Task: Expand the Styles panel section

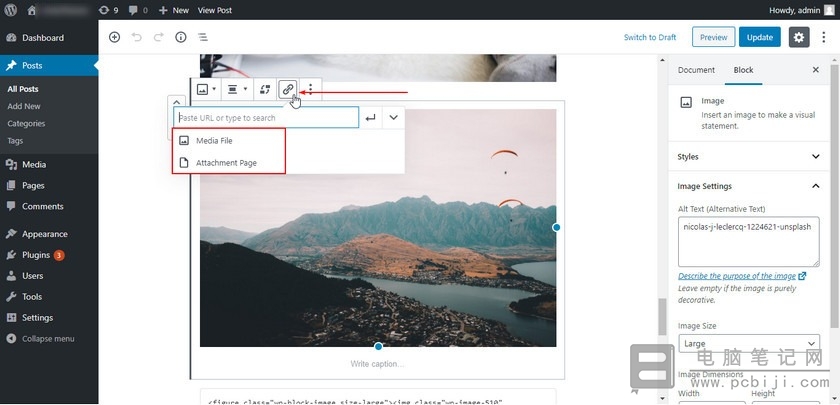Action: pyautogui.click(x=748, y=156)
